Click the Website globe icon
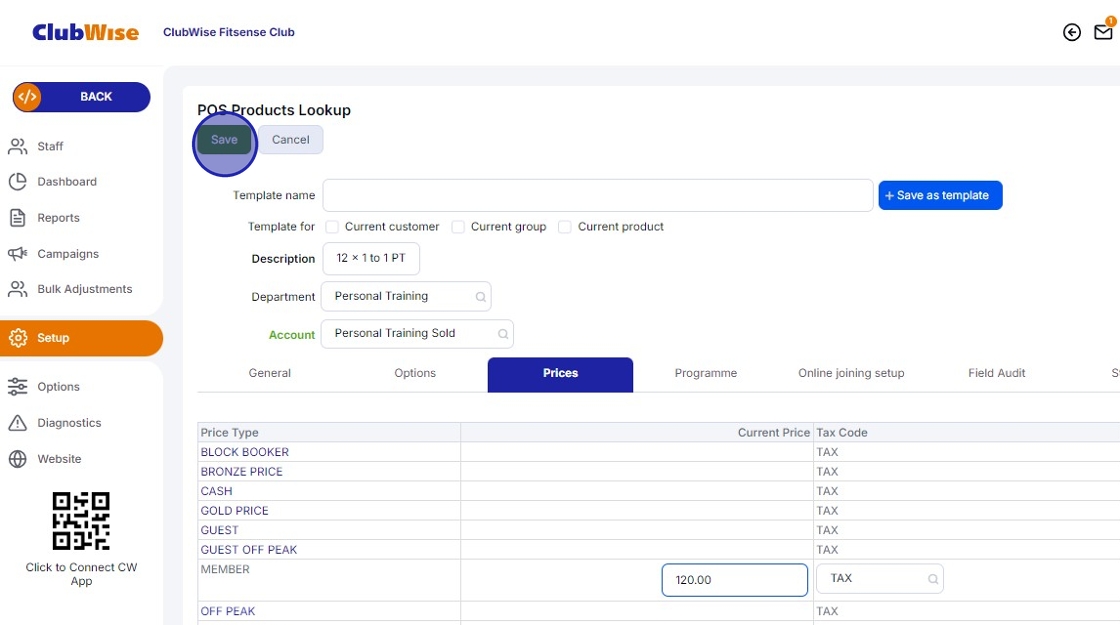The height and width of the screenshot is (625, 1120). [x=18, y=459]
